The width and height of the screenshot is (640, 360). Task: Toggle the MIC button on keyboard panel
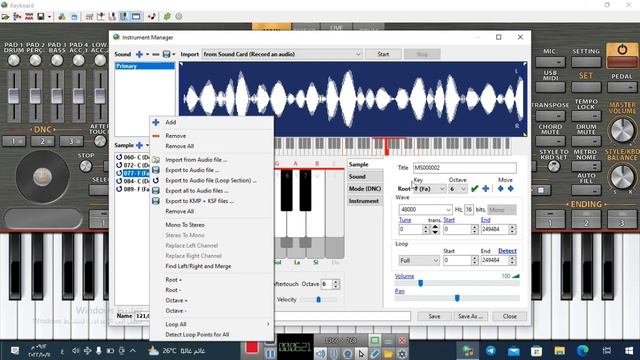tap(550, 62)
